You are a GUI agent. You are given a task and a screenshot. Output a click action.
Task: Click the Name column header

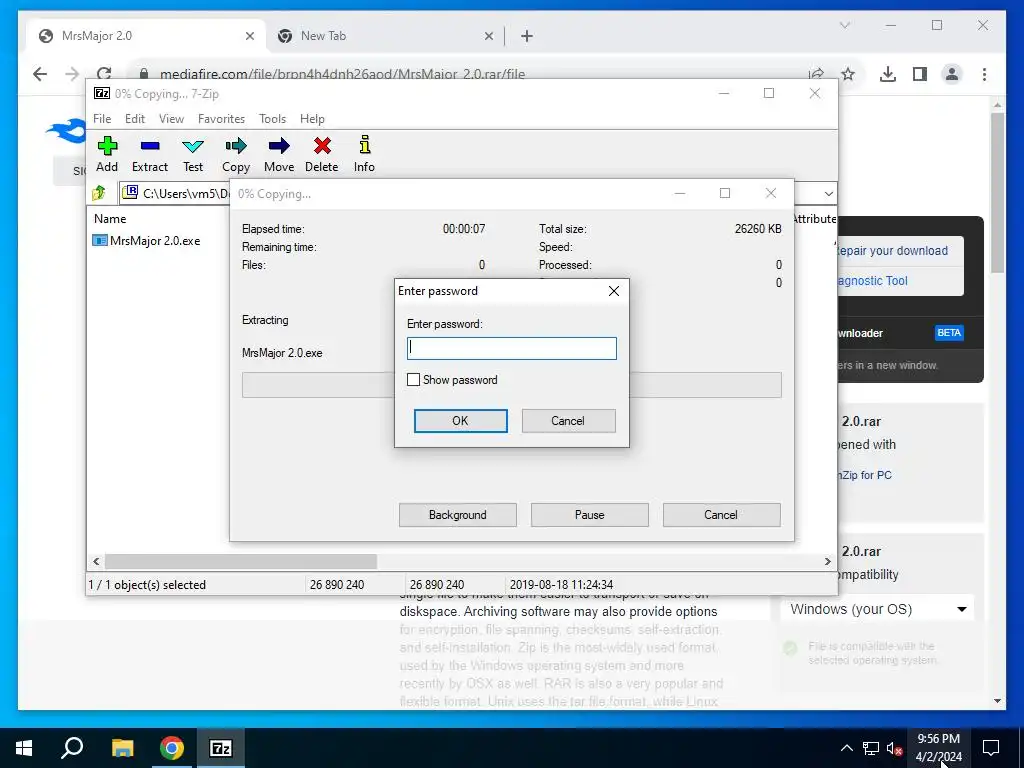point(110,219)
